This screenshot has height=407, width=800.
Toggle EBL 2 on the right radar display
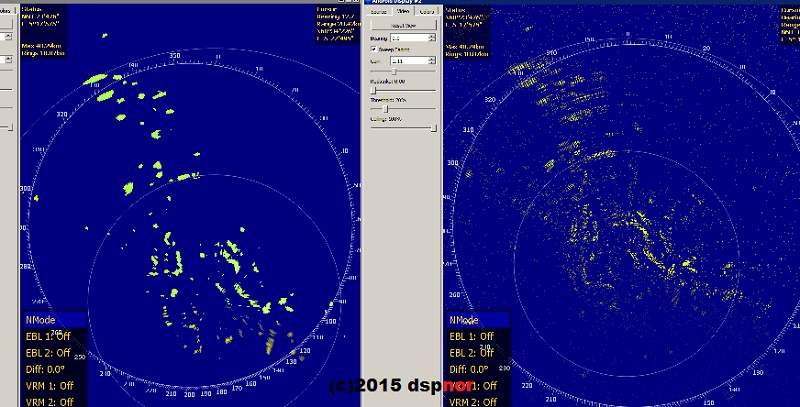point(472,353)
